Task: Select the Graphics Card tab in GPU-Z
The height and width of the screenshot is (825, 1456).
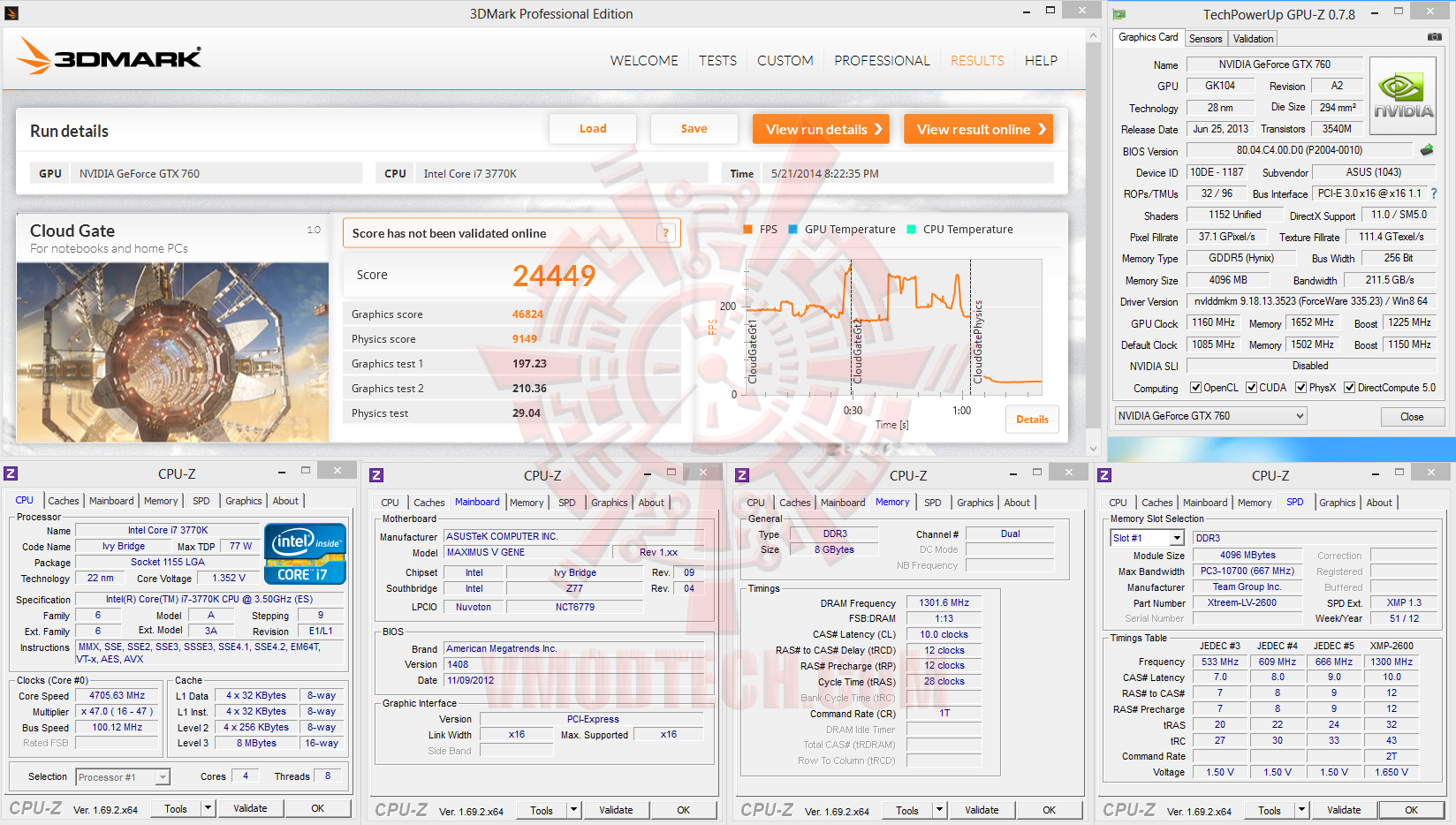Action: (1148, 37)
